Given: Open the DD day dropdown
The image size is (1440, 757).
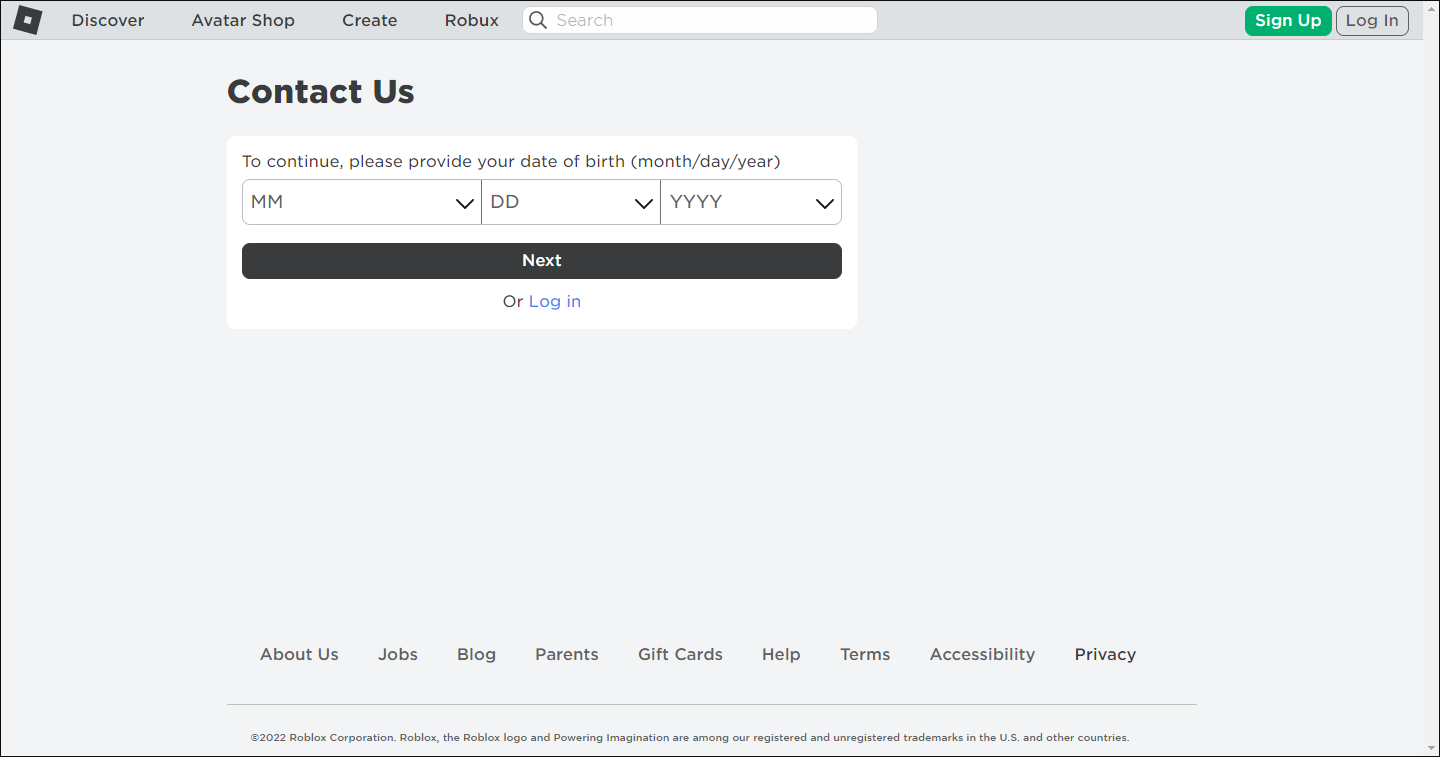Looking at the screenshot, I should click(571, 202).
